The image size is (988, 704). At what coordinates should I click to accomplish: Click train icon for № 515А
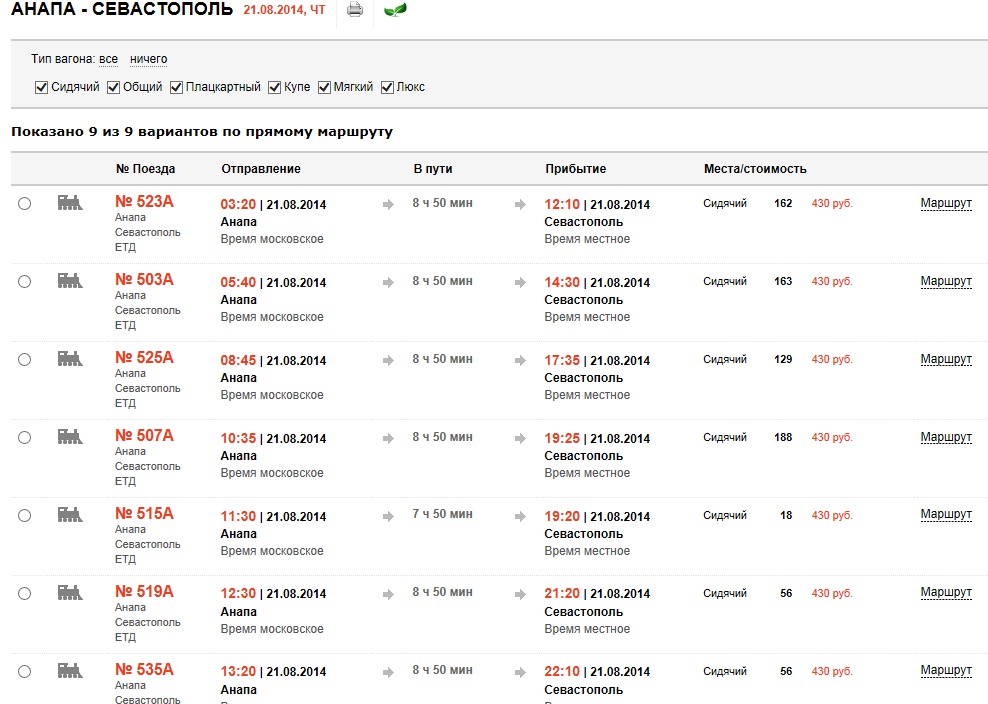coord(70,515)
